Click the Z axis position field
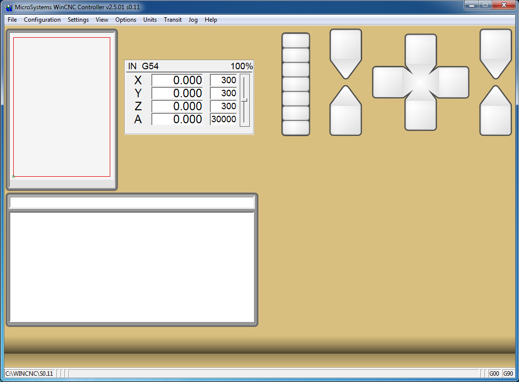 (177, 106)
